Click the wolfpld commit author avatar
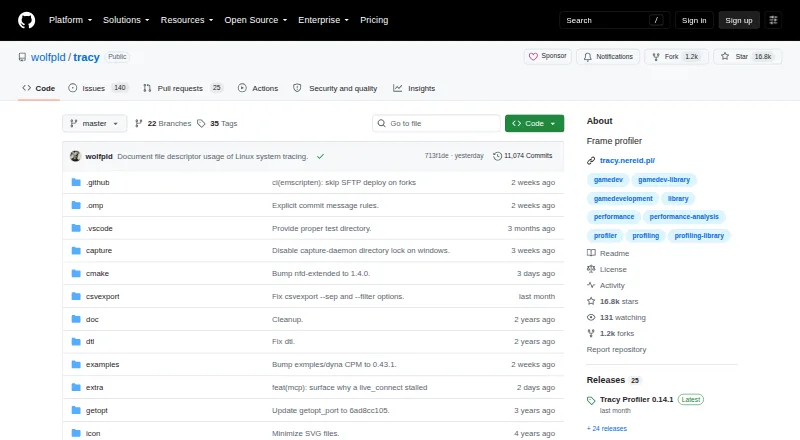The image size is (800, 440). pyautogui.click(x=76, y=156)
